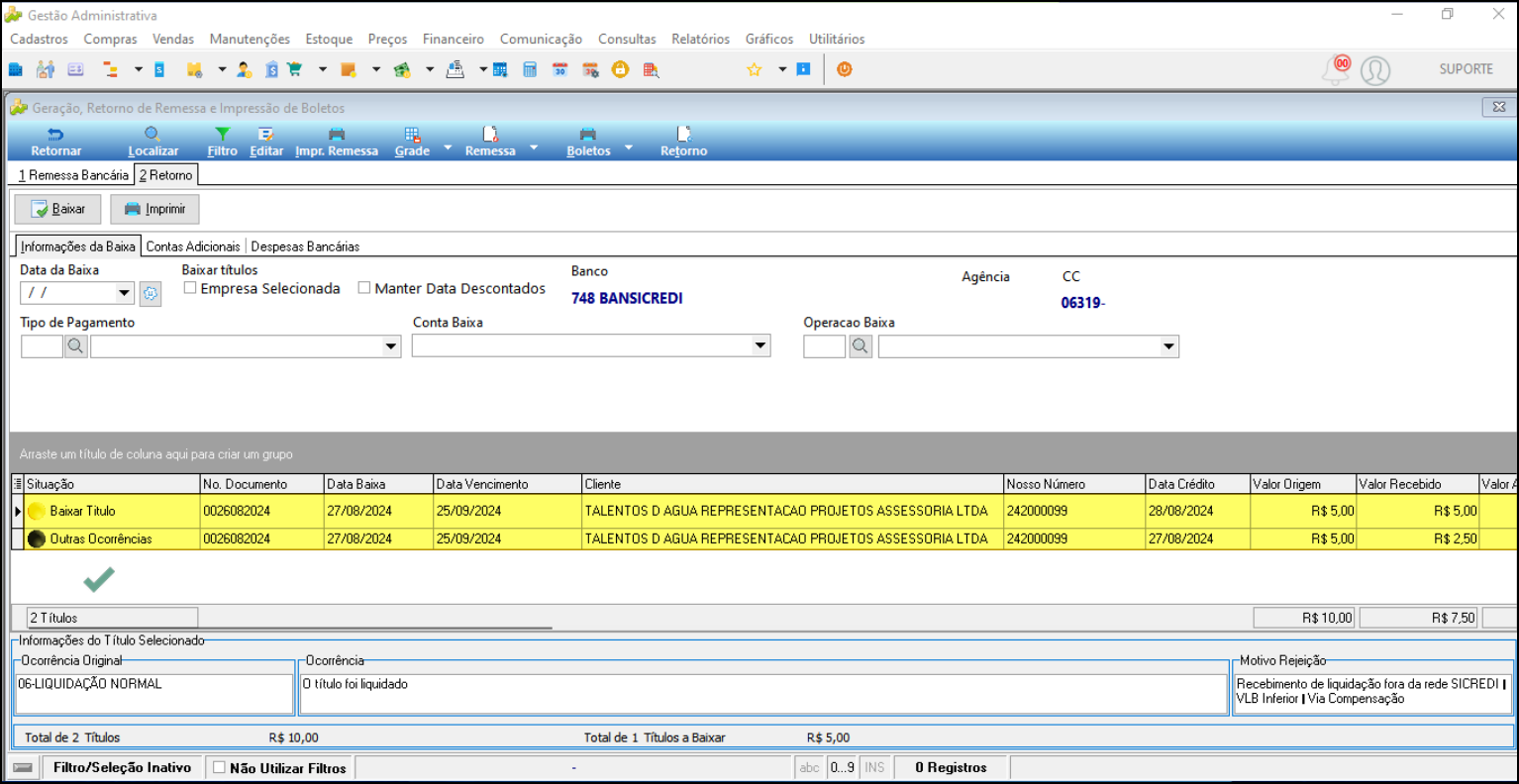This screenshot has height=784, width=1519.
Task: Click the magnifier beside Tipo de Pagamento code
Action: coord(76,346)
